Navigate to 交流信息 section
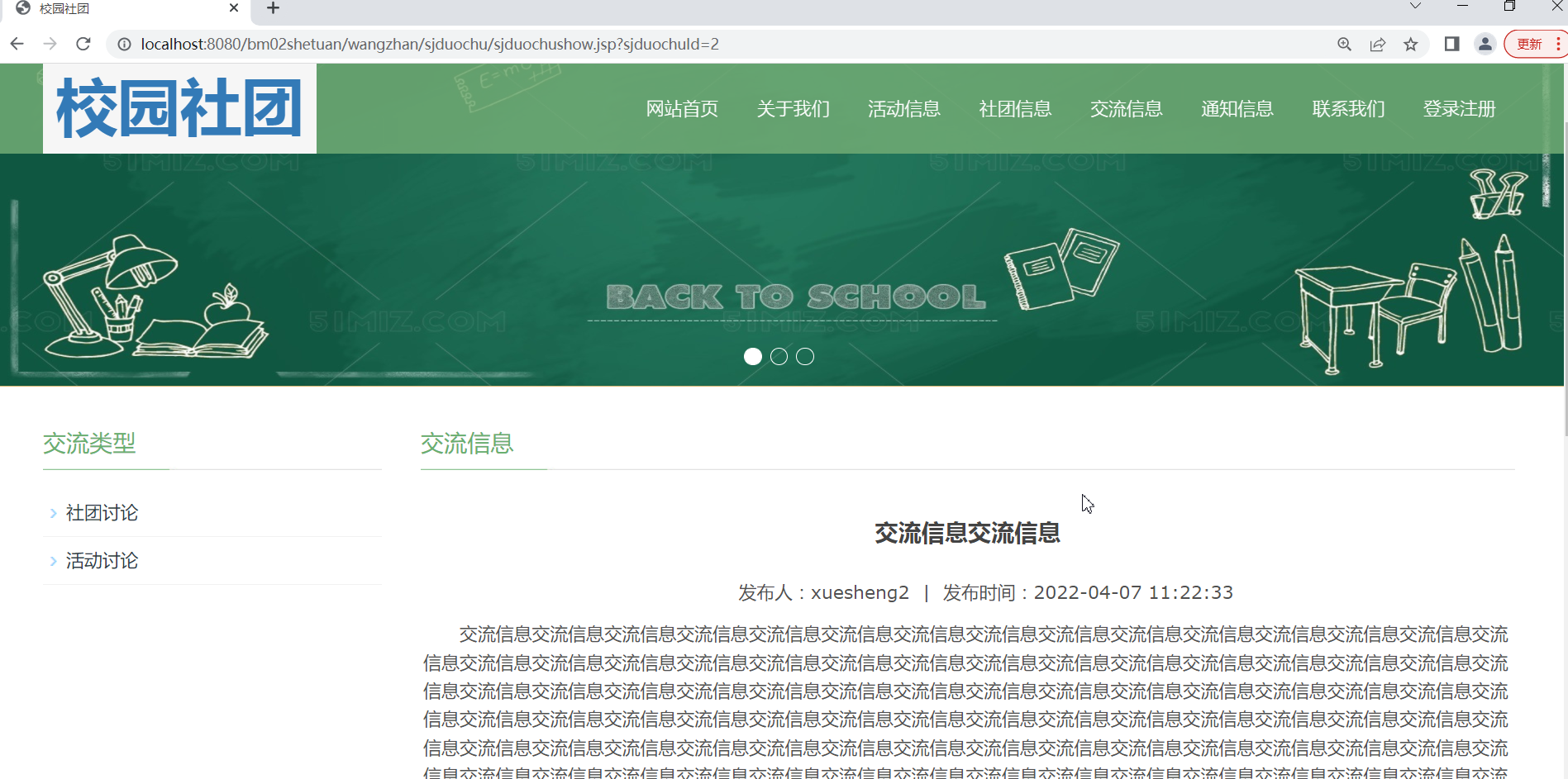 pos(1126,109)
